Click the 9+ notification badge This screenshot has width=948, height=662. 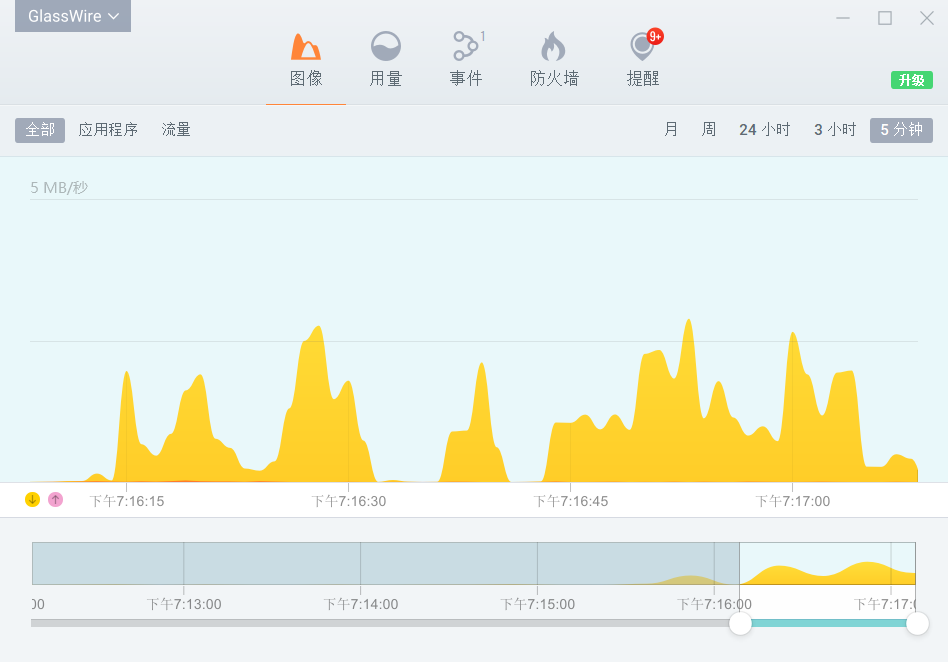point(655,36)
